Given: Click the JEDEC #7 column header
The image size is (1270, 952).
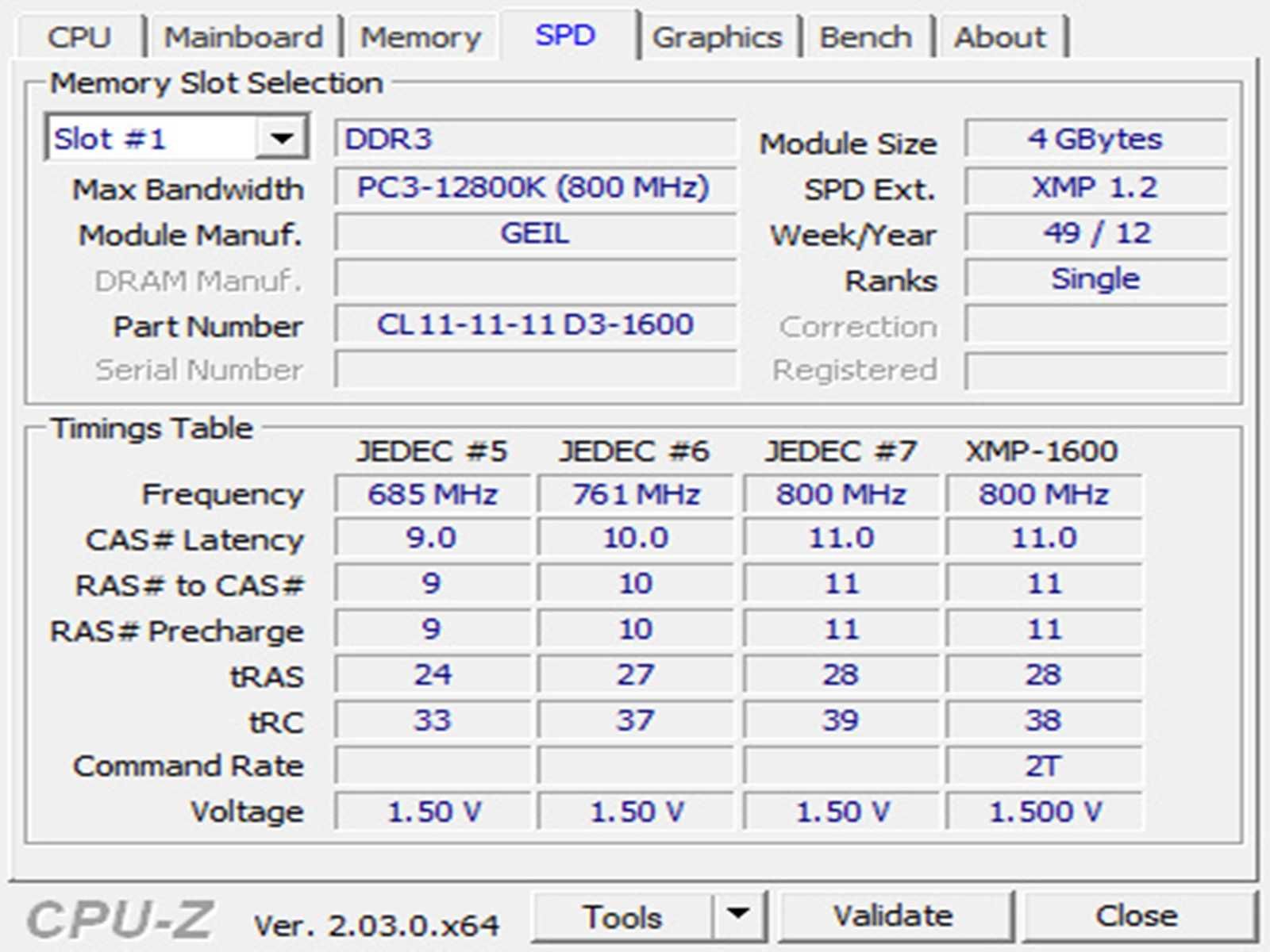Looking at the screenshot, I should 841,451.
